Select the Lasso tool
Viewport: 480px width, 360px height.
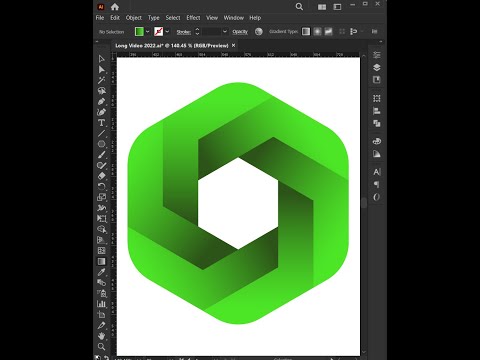point(102,91)
